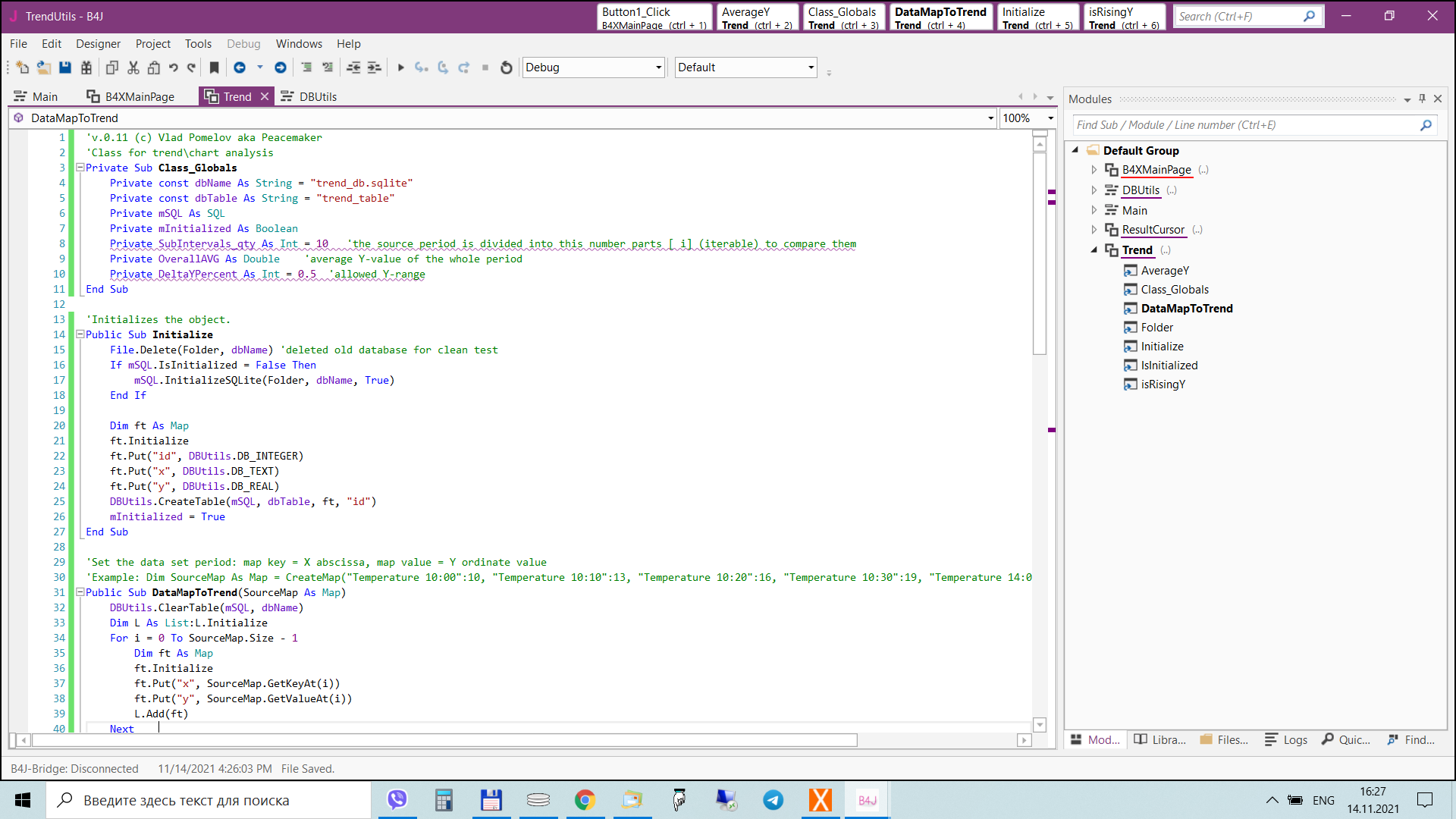The width and height of the screenshot is (1456, 819).
Task: Open the Project menu
Action: pos(152,44)
